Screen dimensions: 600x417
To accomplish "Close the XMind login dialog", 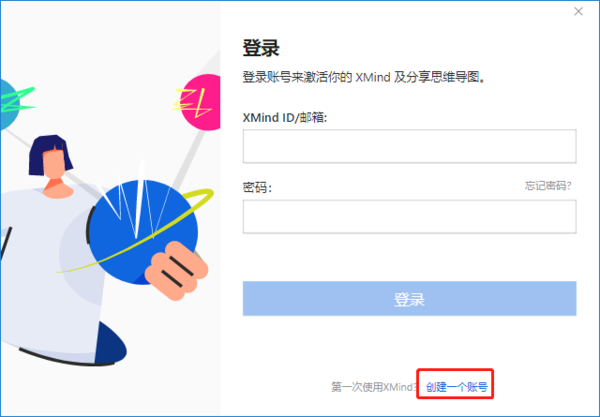I will point(578,11).
